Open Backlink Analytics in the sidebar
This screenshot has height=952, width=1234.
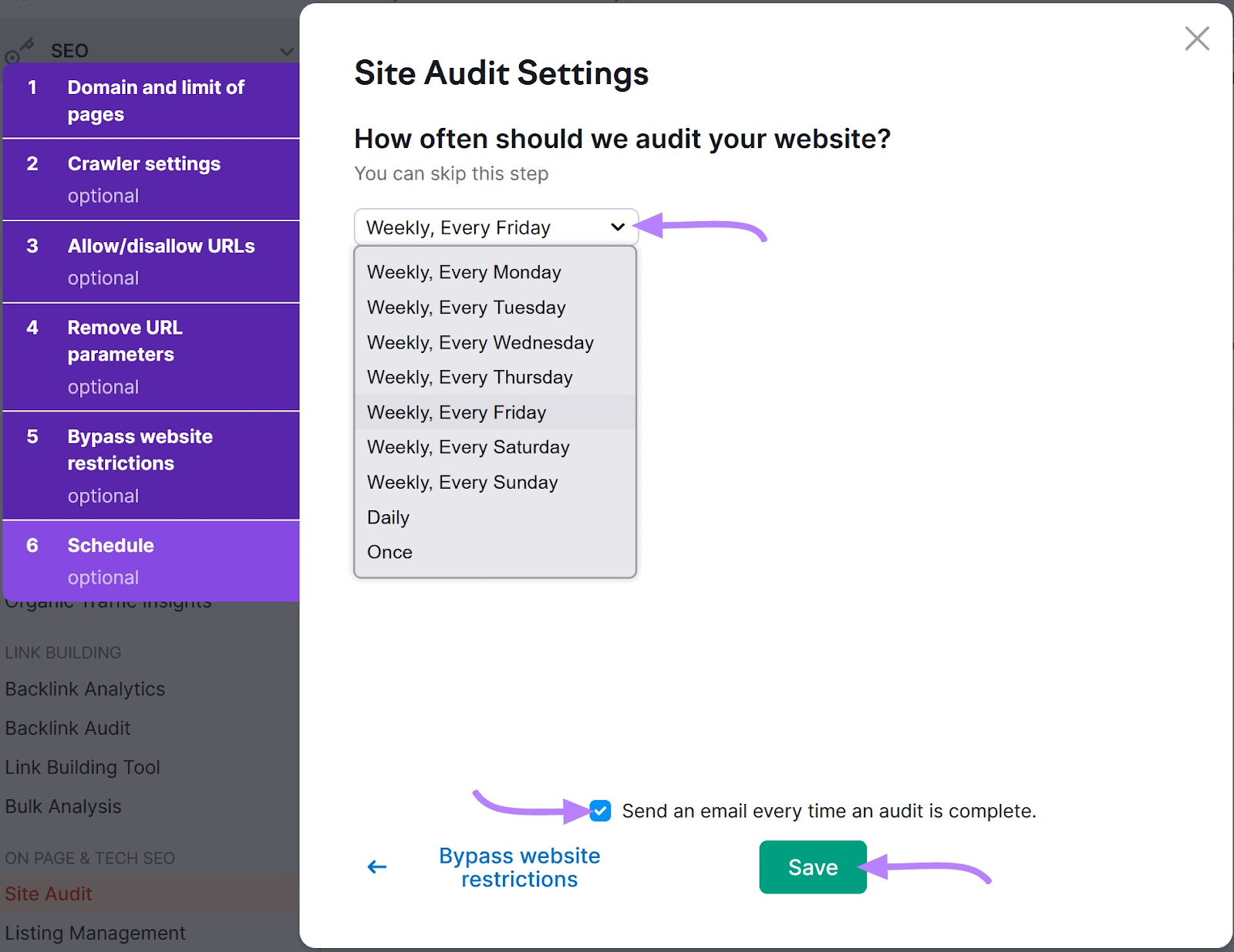tap(85, 688)
